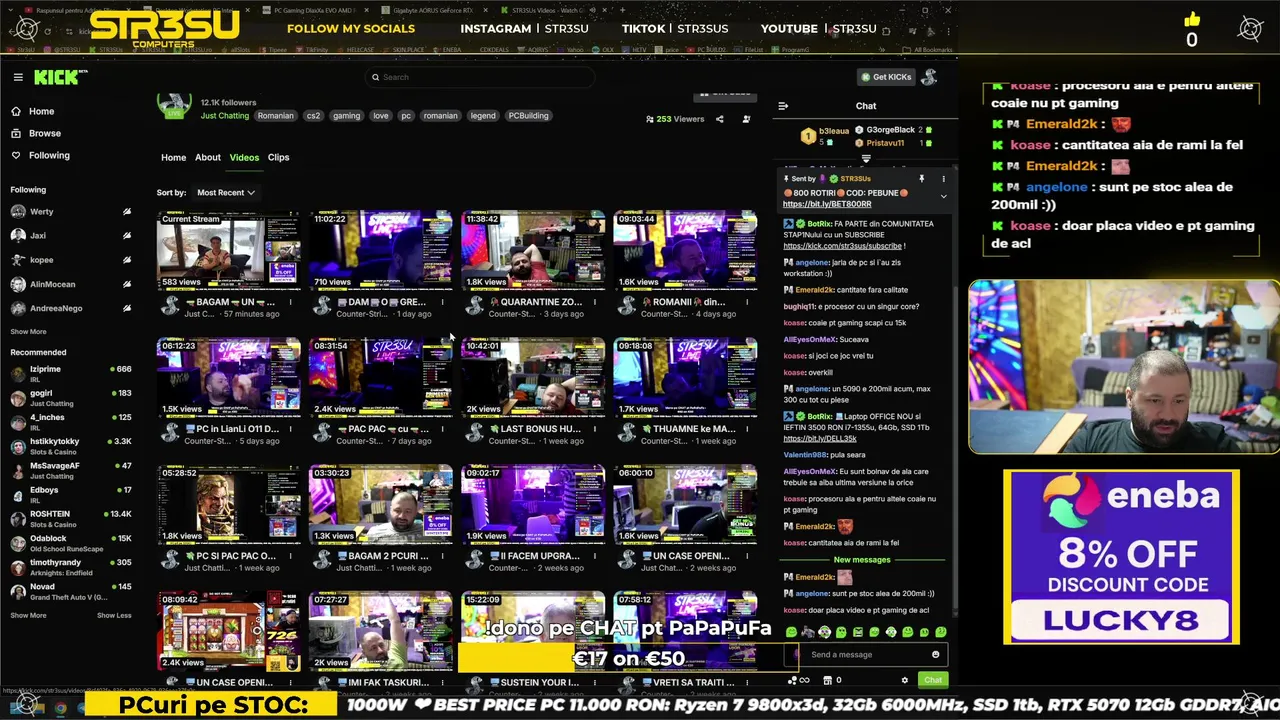Click the pin icon on pinned message

coord(921,179)
